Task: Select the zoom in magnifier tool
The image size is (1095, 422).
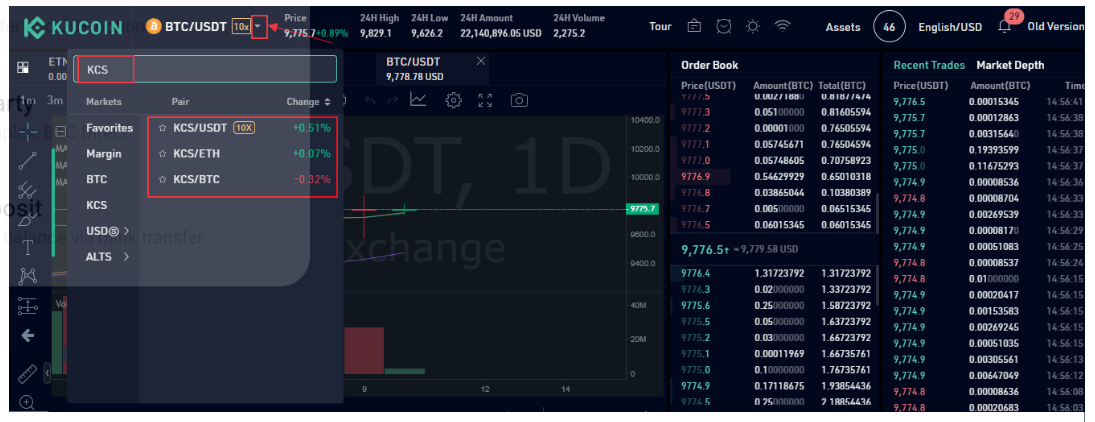Action: tap(28, 402)
